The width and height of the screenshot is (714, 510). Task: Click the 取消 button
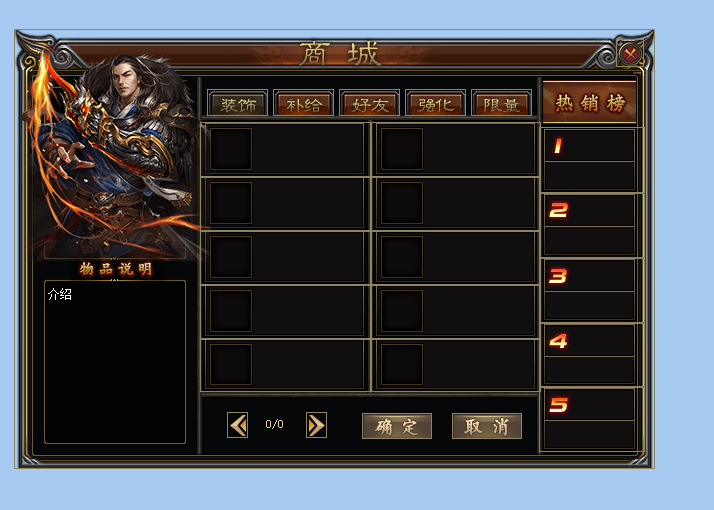tap(487, 426)
